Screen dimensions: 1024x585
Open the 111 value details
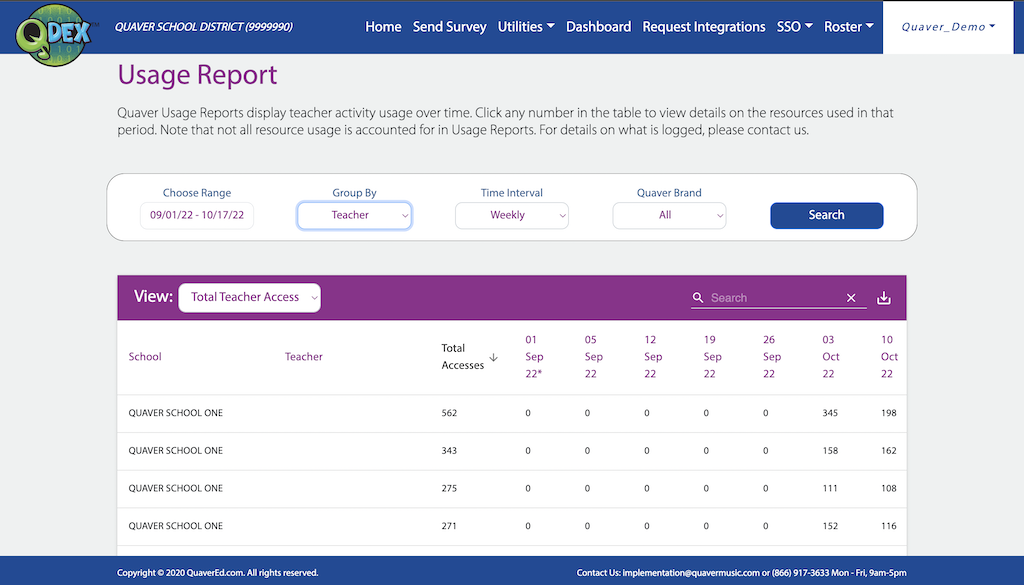pyautogui.click(x=830, y=488)
